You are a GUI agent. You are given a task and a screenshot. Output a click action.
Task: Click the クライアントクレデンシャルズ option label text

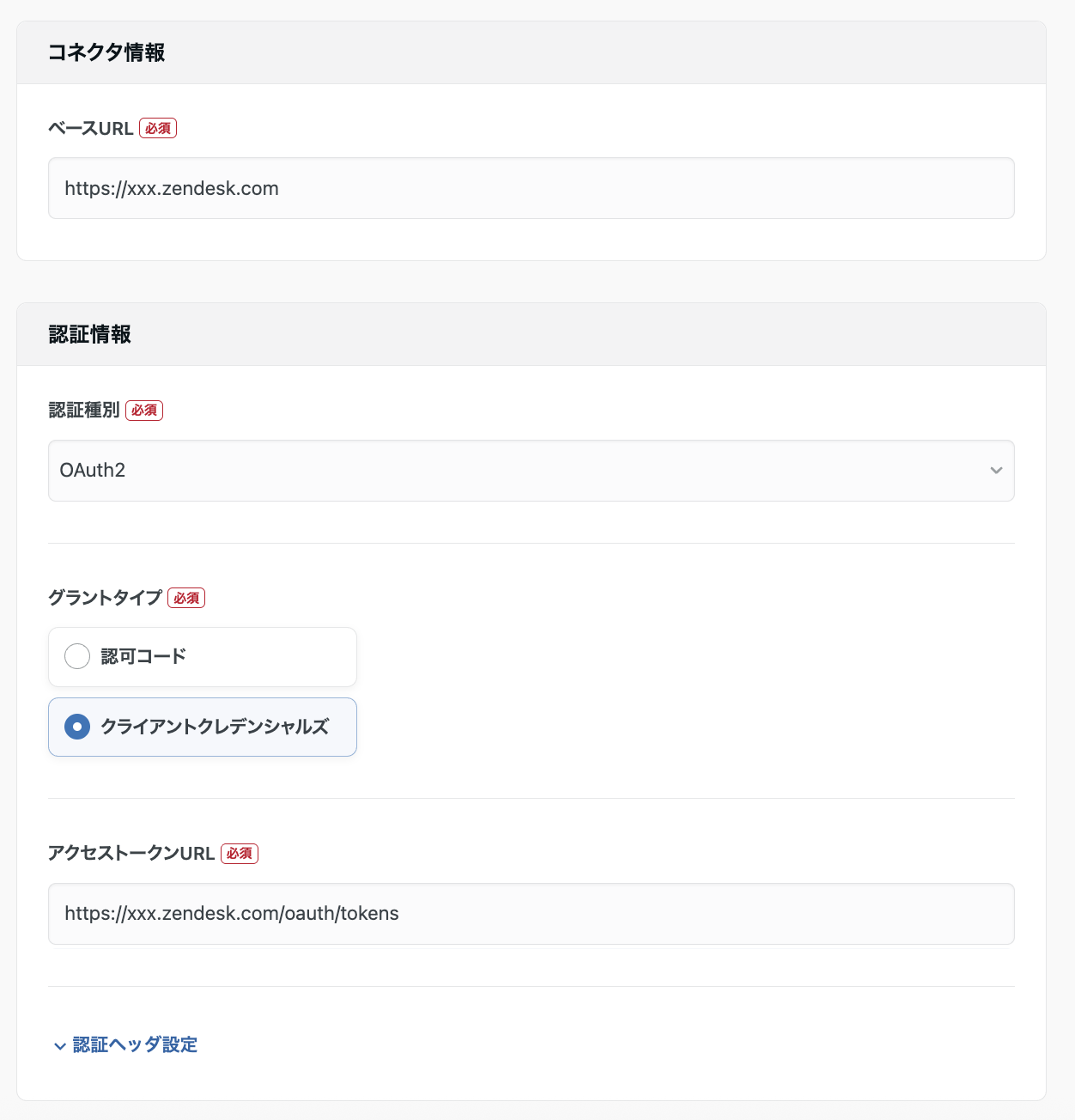pos(215,727)
